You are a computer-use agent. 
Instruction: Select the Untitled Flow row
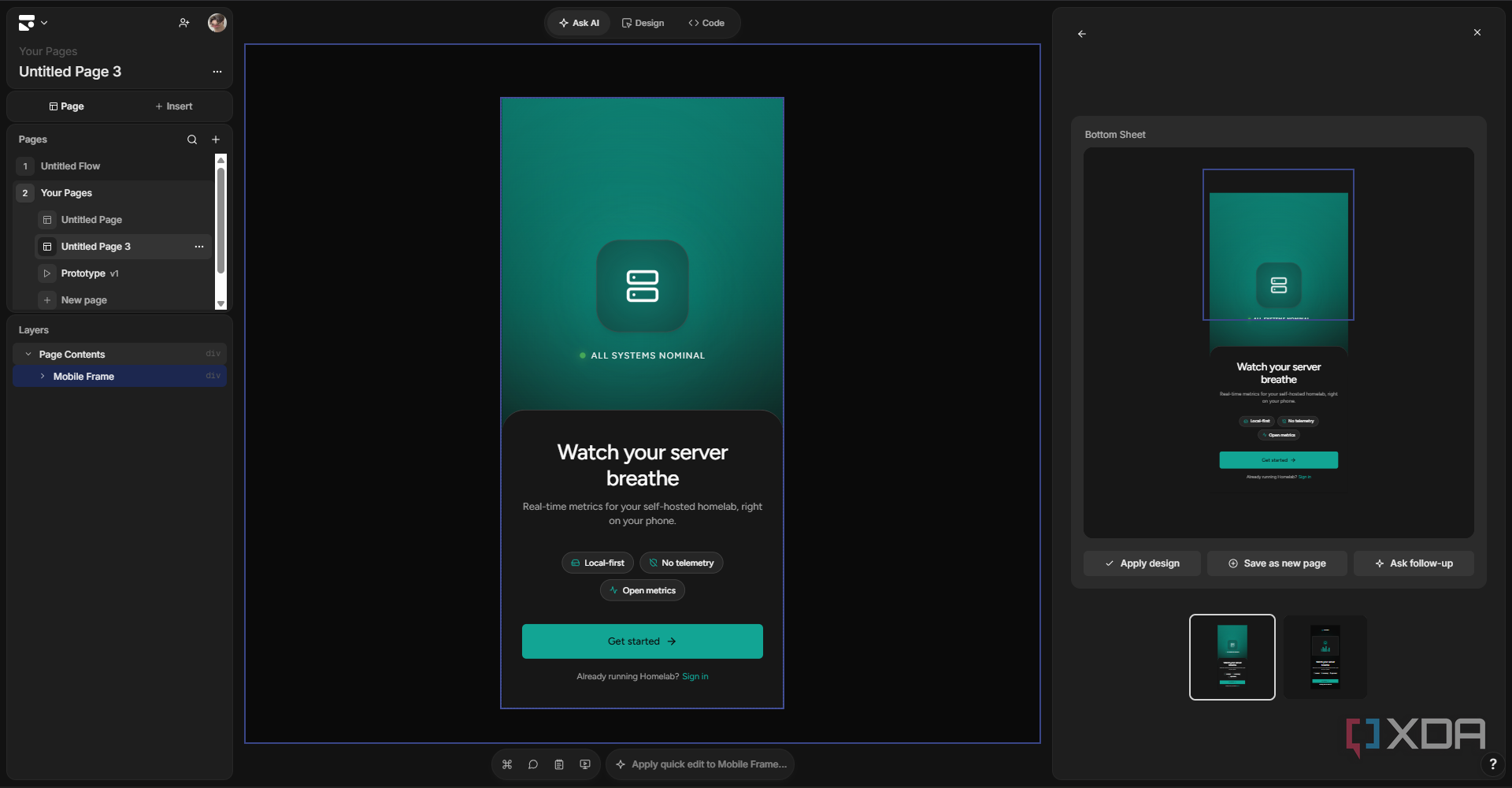(113, 166)
